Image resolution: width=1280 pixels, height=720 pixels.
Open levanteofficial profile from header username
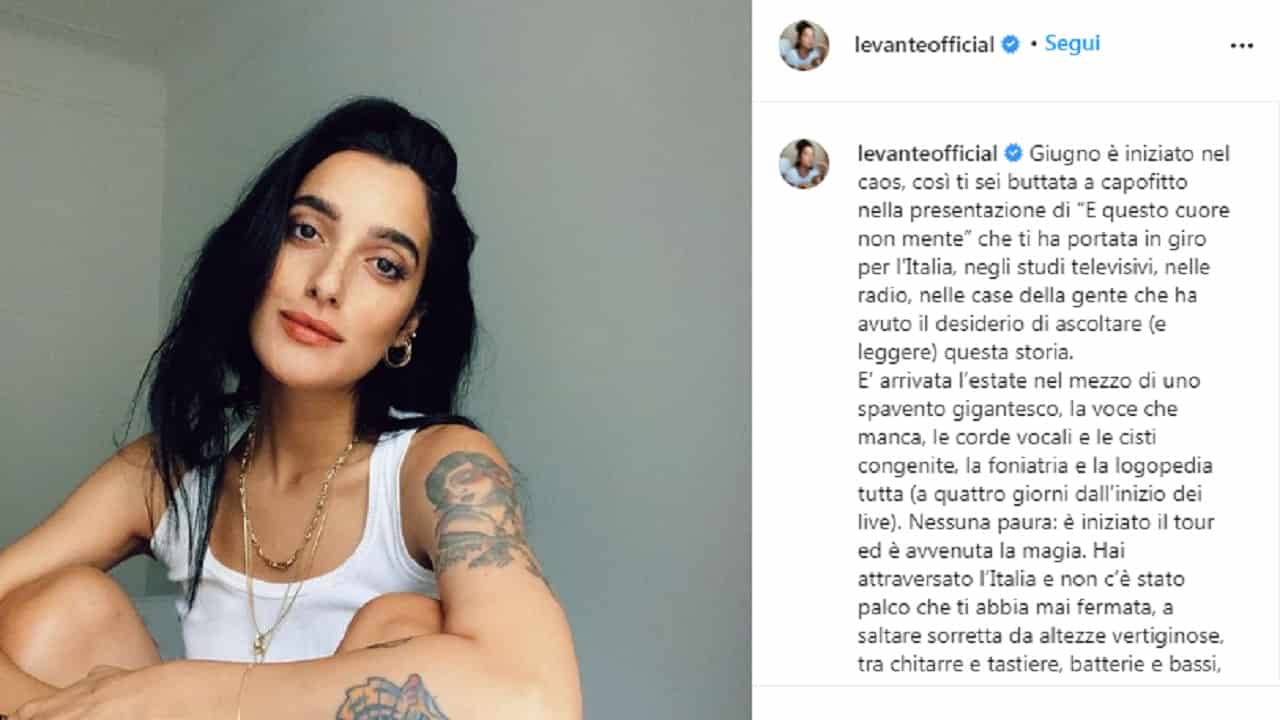click(x=925, y=44)
